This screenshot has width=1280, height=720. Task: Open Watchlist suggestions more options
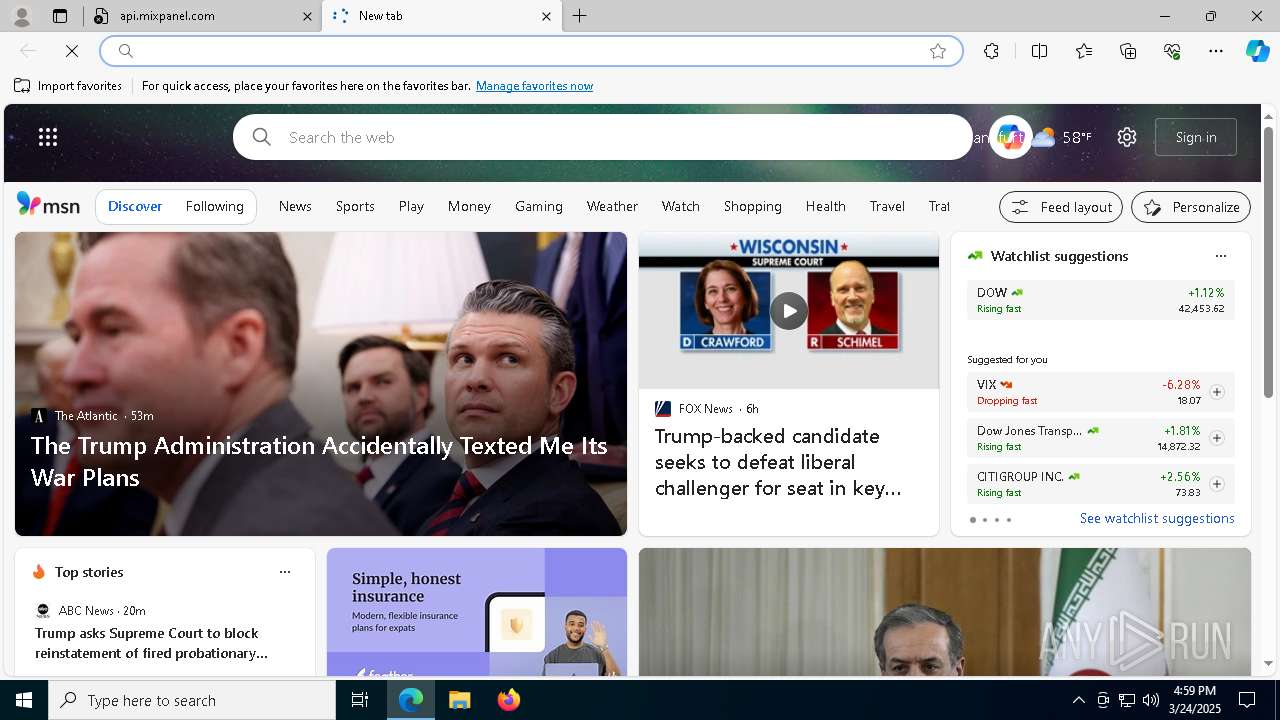[x=1220, y=256]
